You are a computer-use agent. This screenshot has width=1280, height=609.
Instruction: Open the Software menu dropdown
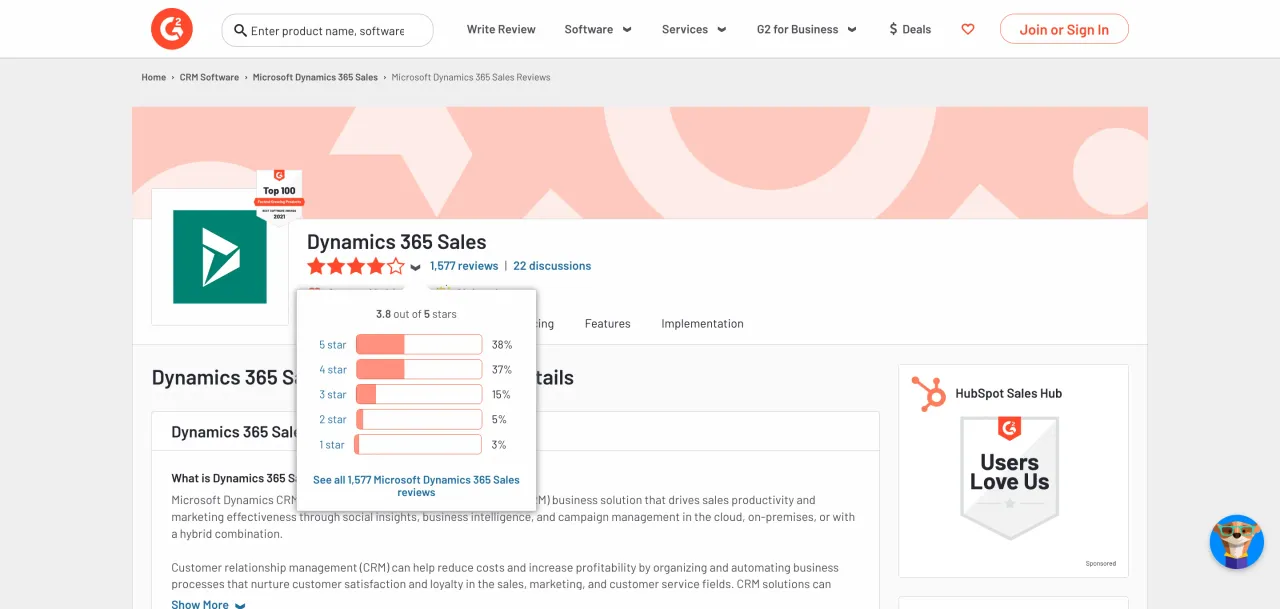(598, 29)
